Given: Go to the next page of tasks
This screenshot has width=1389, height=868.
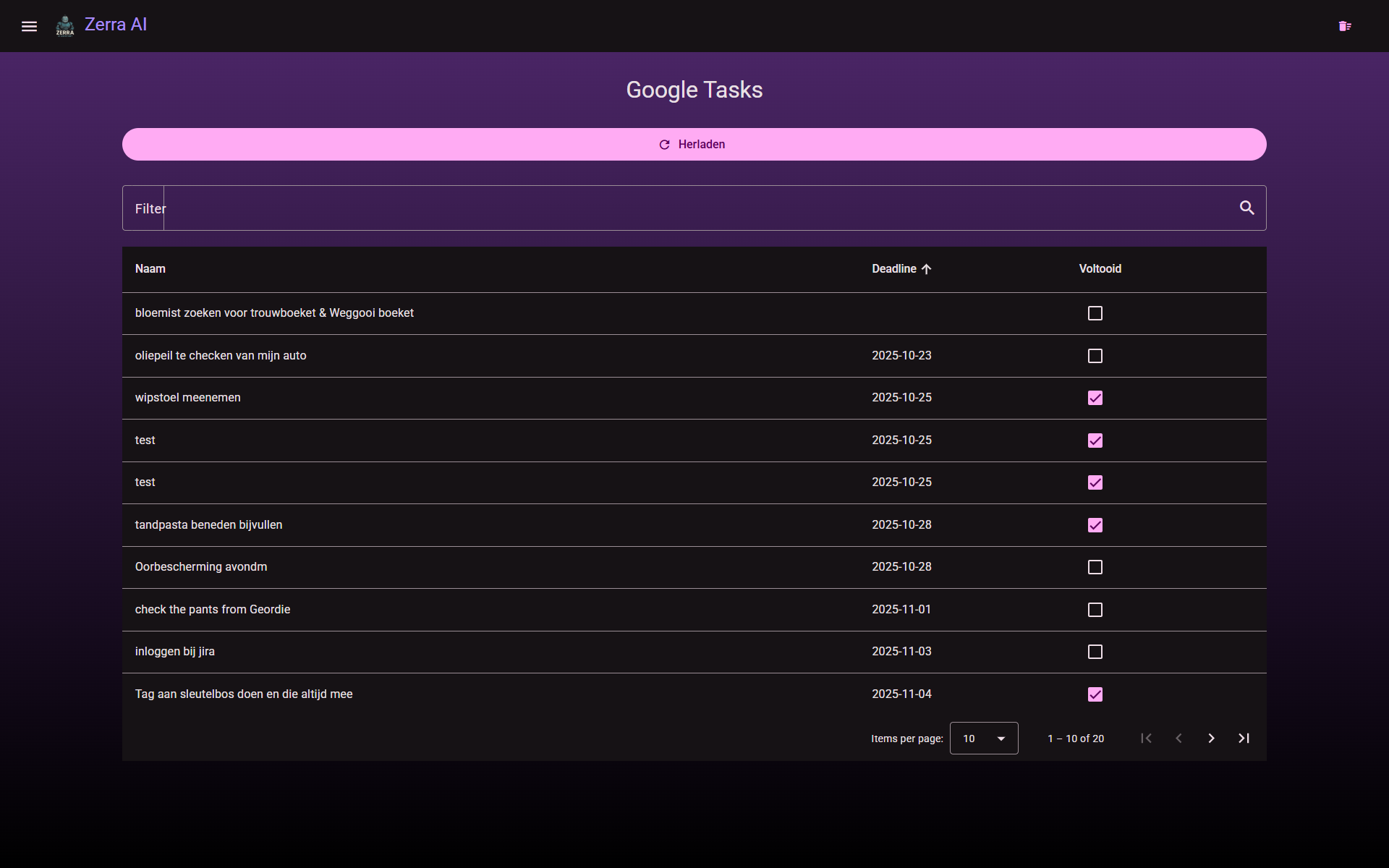Looking at the screenshot, I should [x=1211, y=739].
